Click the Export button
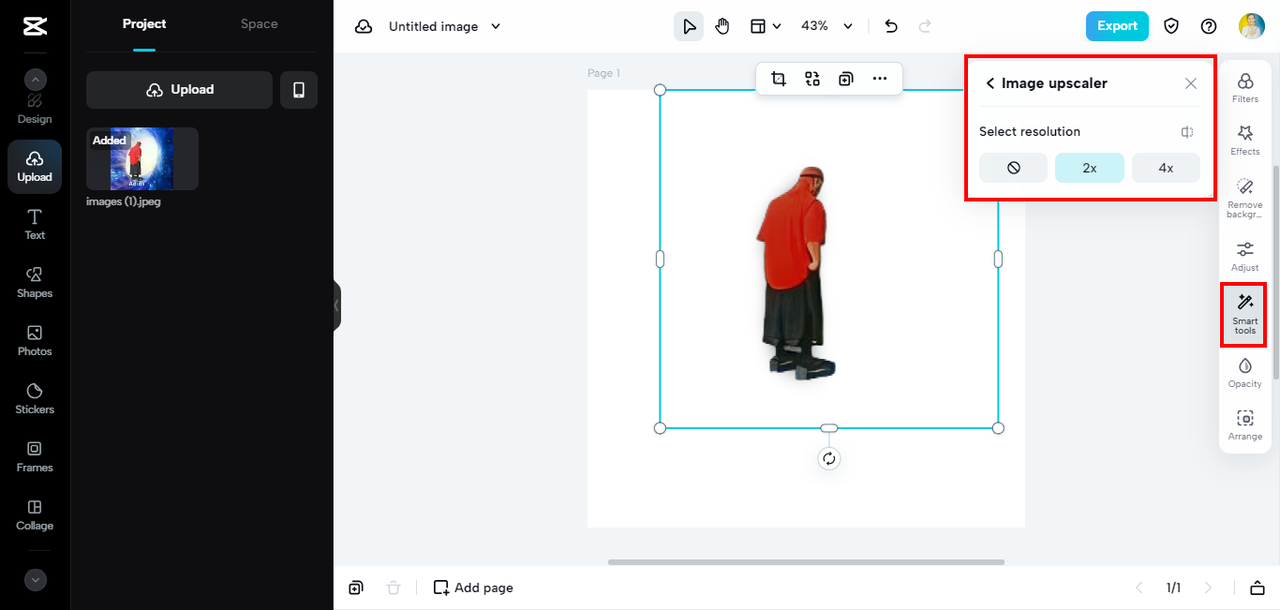The image size is (1280, 610). 1117,27
